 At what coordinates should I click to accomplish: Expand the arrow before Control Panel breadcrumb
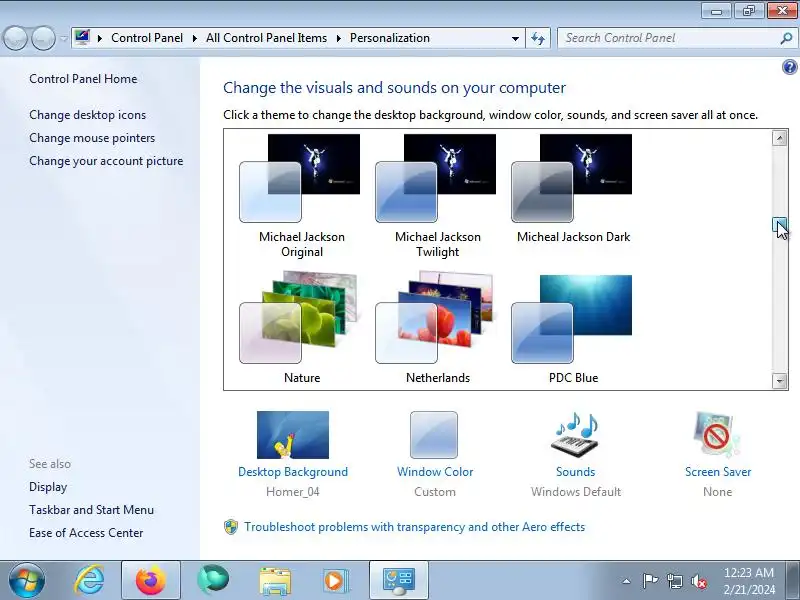100,38
